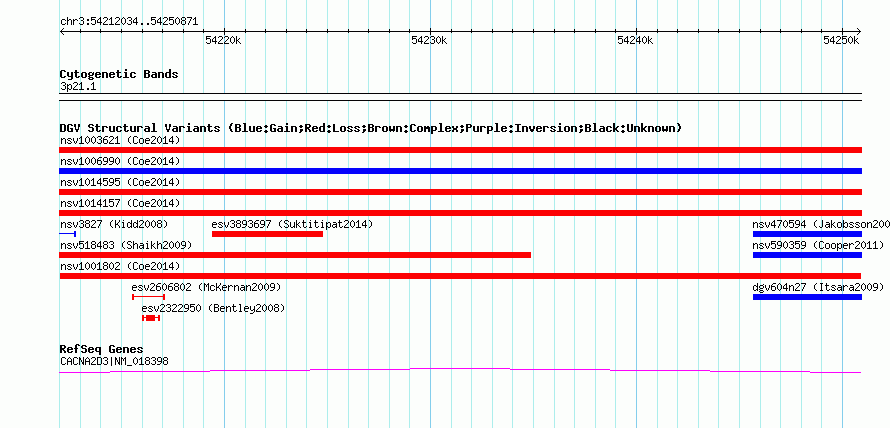Open the CACNA2D3|NM_018398 gene label
This screenshot has width=890, height=428.
[x=114, y=361]
